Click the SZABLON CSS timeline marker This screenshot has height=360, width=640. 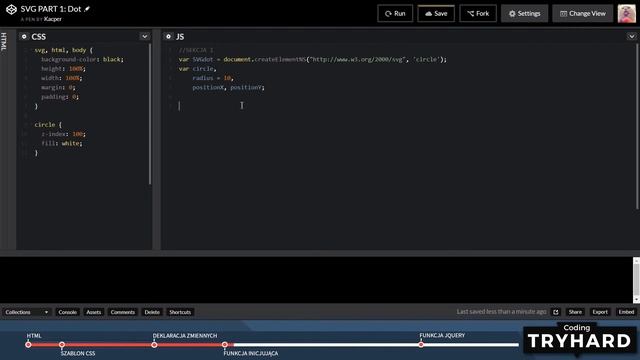pyautogui.click(x=62, y=344)
